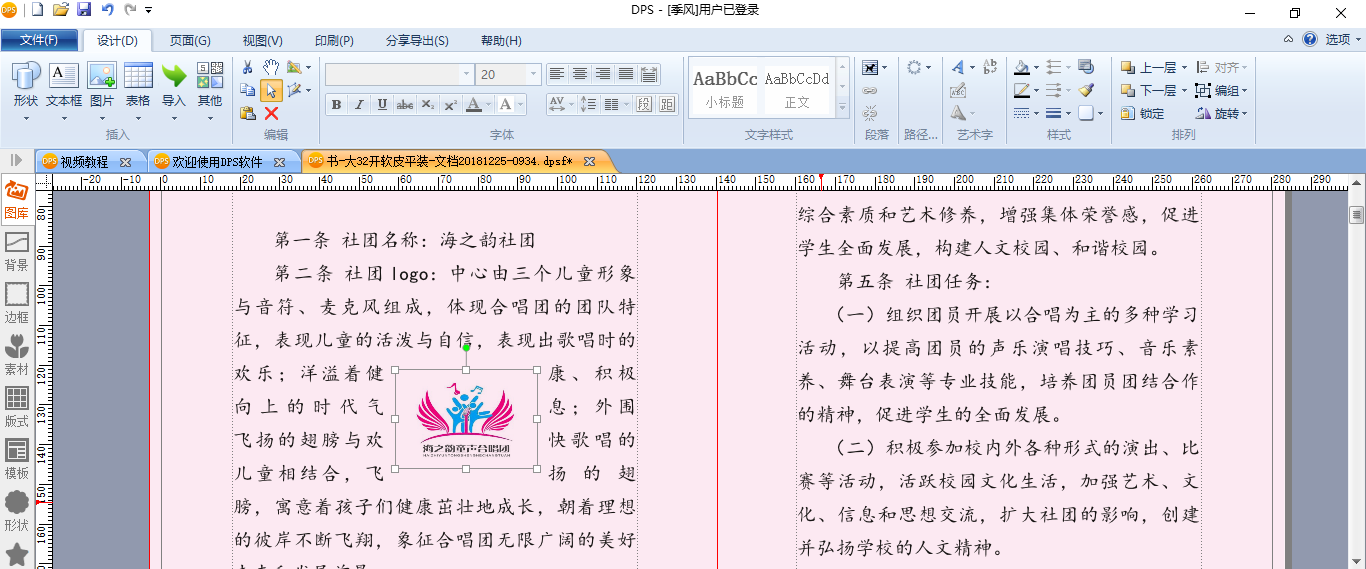Click the format painter brush icon
The image size is (1366, 569).
click(x=1086, y=90)
